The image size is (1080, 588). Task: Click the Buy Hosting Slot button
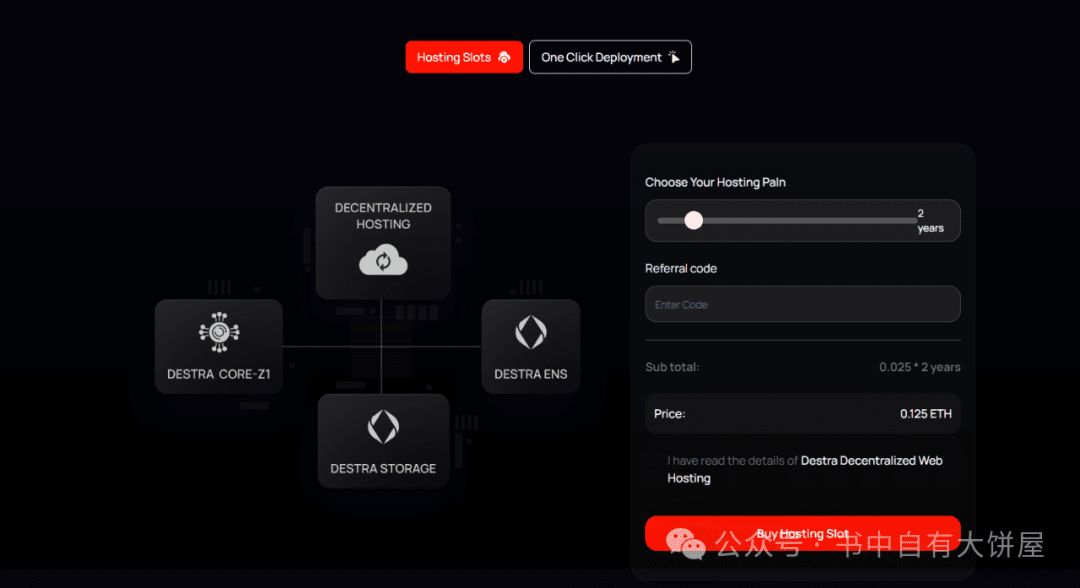(802, 533)
